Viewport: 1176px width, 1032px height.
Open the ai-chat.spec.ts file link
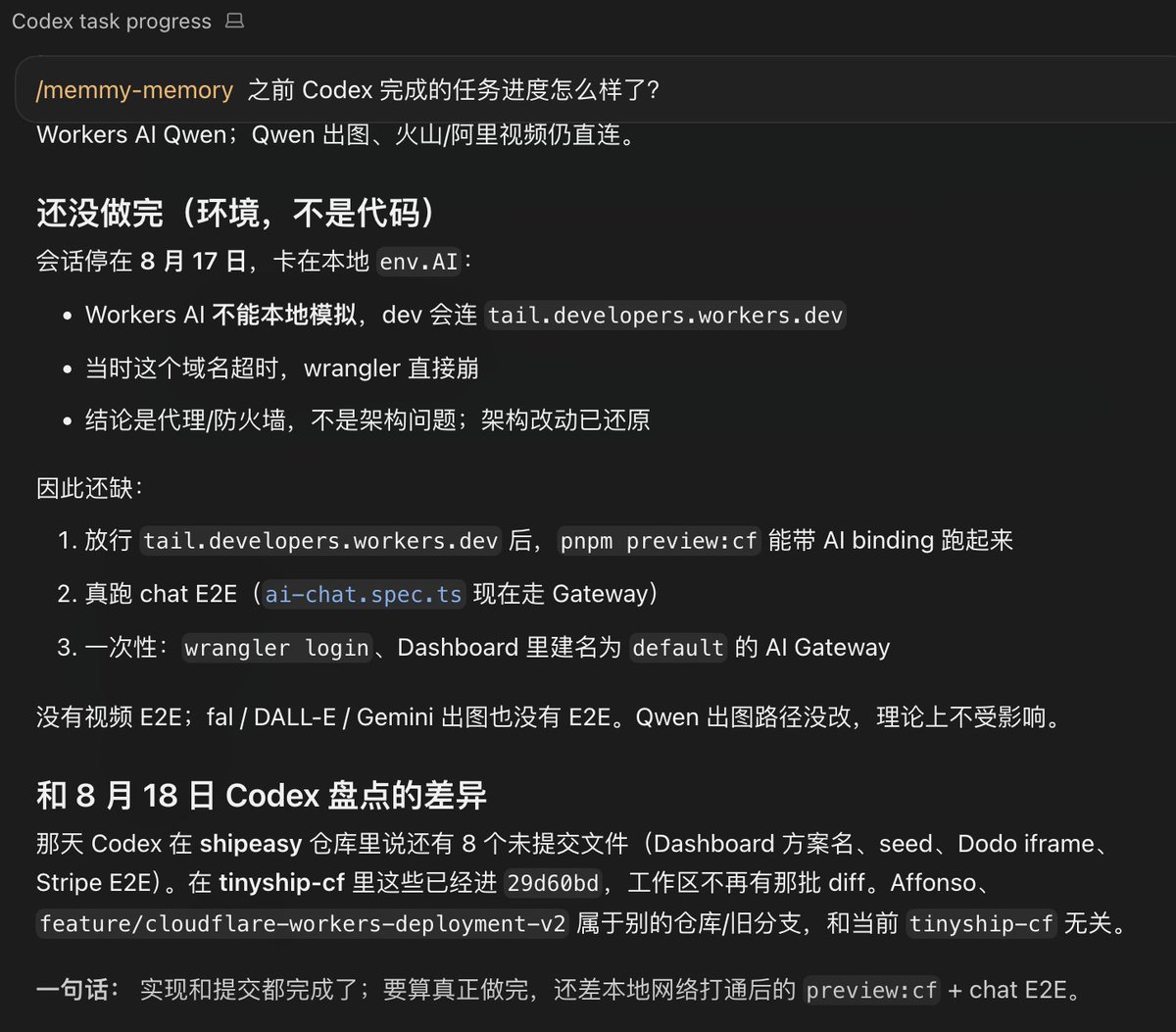point(364,595)
